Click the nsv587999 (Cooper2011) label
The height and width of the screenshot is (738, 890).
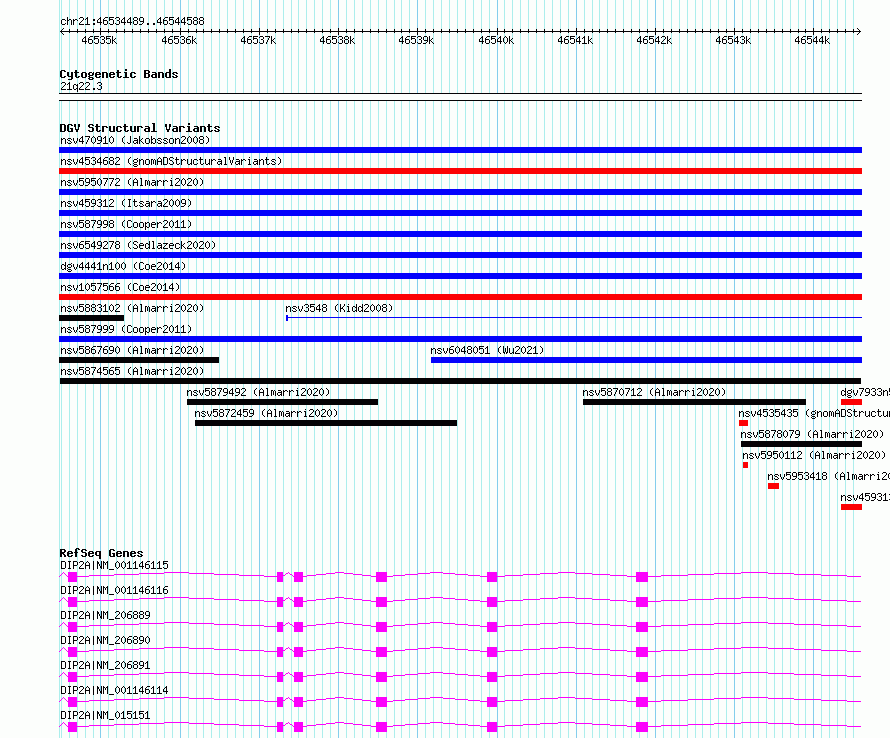[x=126, y=329]
